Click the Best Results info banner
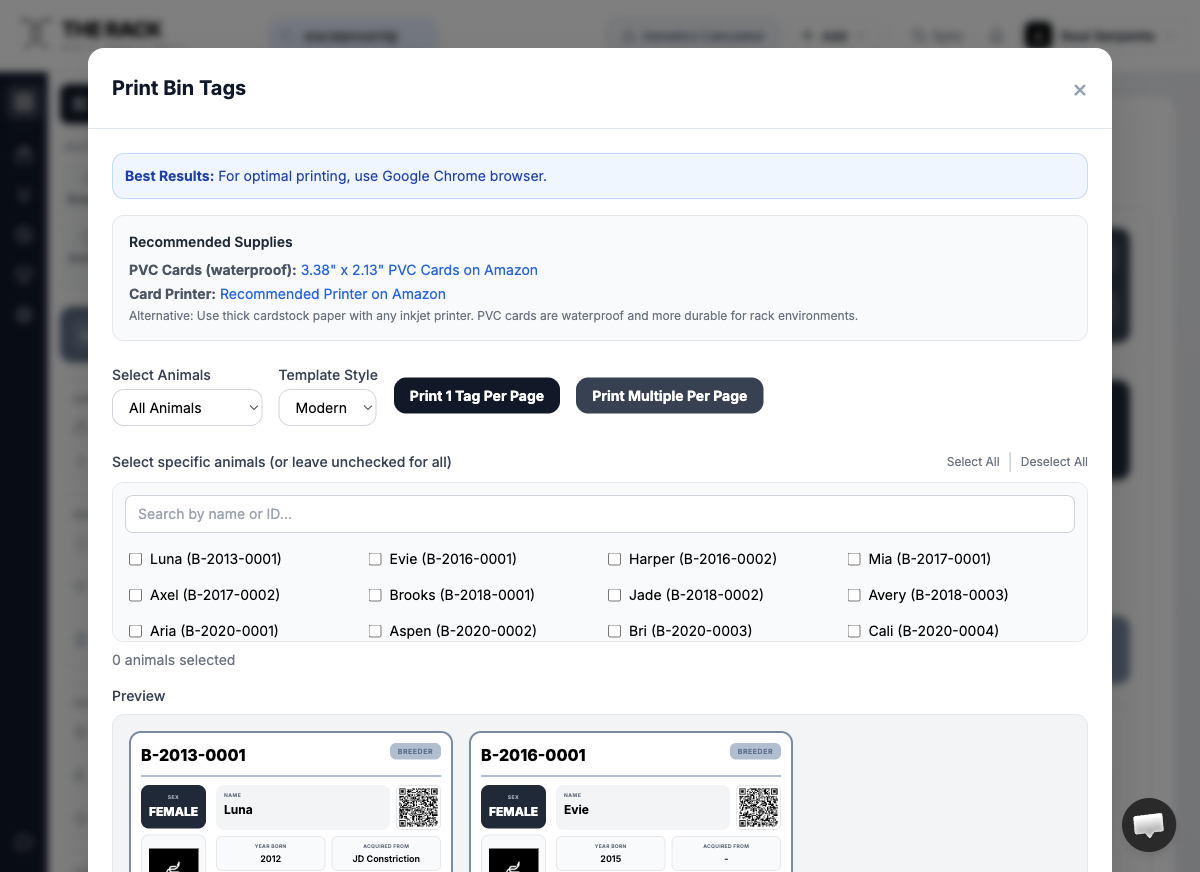The image size is (1200, 872). 600,176
